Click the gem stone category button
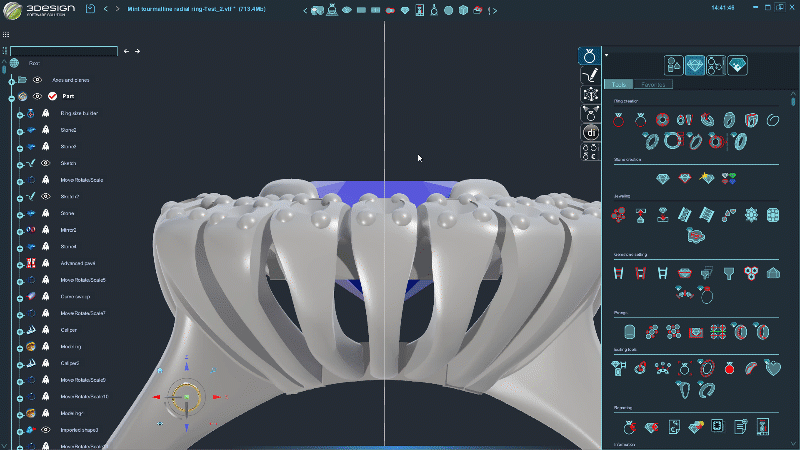800x450 pixels. pyautogui.click(x=695, y=65)
